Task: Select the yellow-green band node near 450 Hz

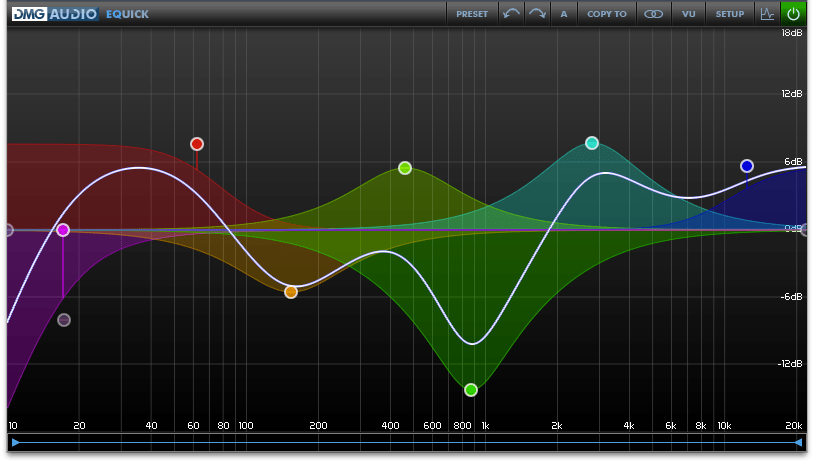Action: point(405,168)
